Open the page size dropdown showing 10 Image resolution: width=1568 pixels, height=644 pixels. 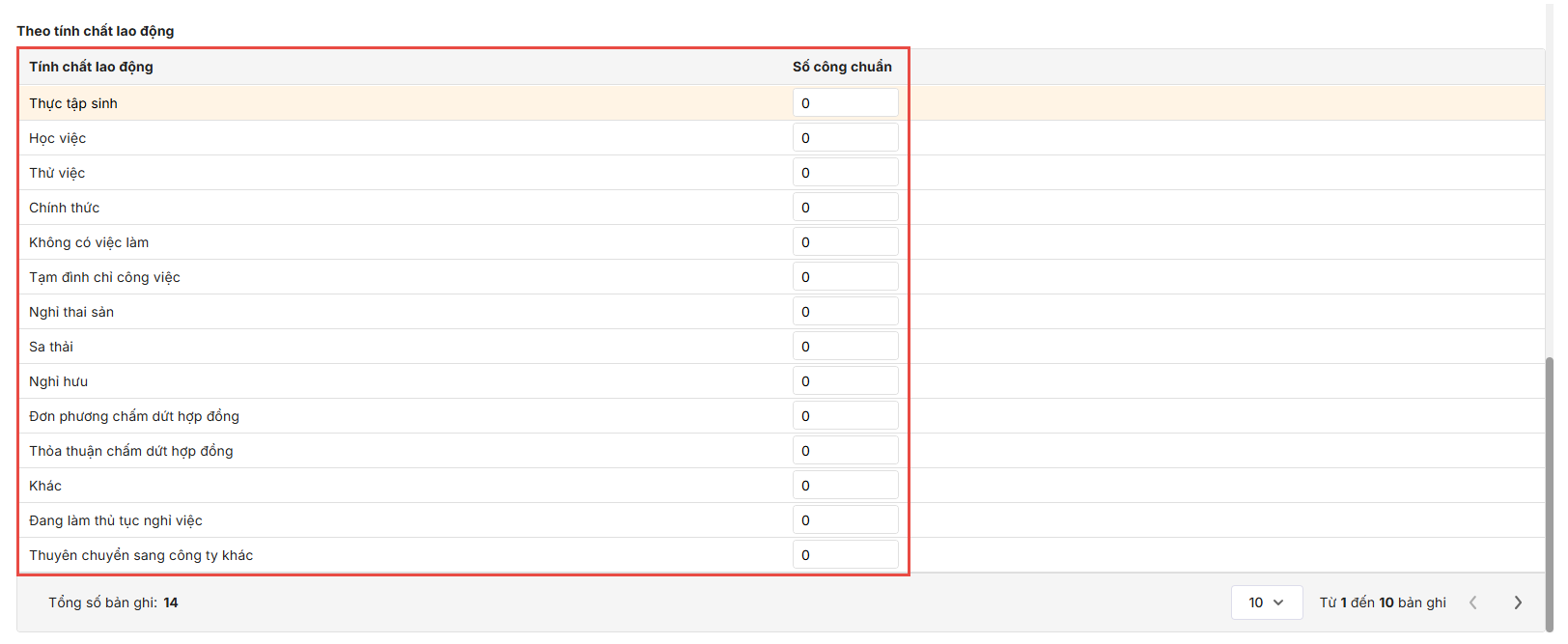coord(1266,602)
